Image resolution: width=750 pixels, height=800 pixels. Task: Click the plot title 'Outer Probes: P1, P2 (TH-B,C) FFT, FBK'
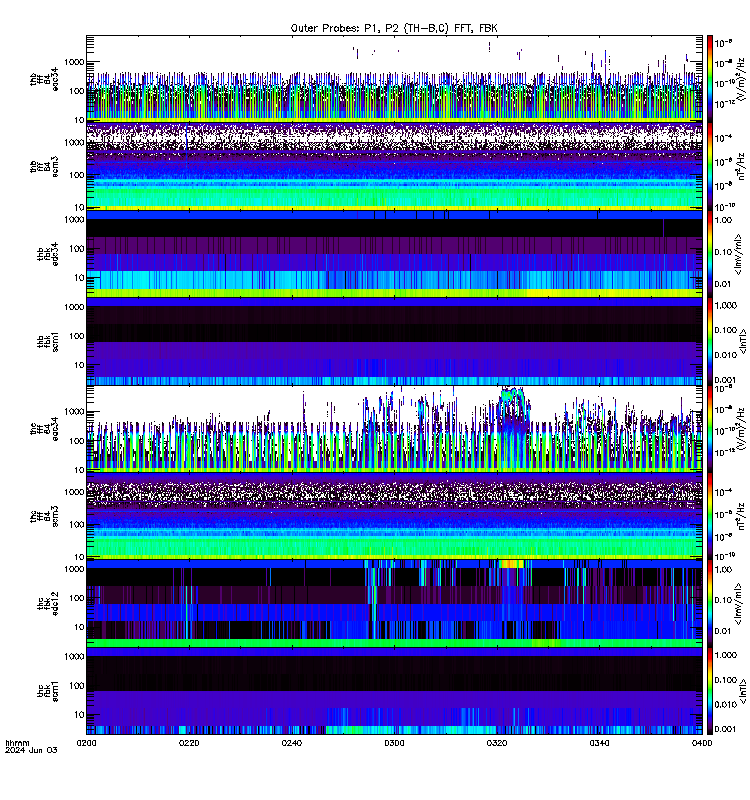(394, 28)
